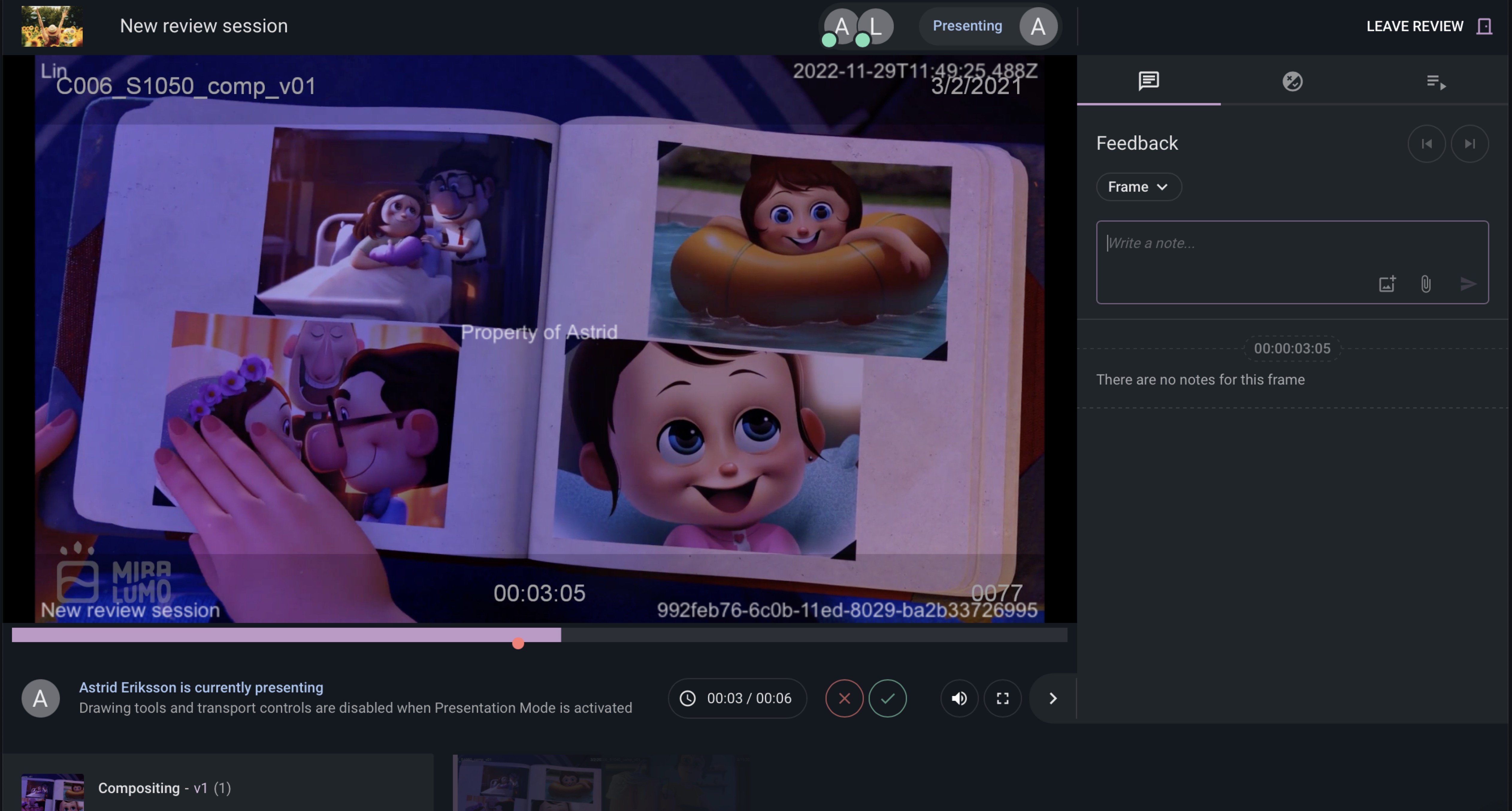1512x811 pixels.
Task: Go to next annotated frame
Action: (x=1469, y=144)
